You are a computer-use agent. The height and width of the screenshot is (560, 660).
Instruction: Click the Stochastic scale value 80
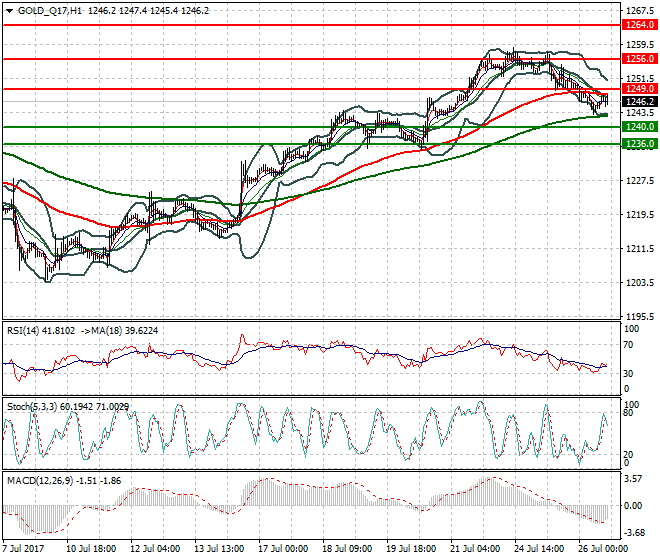(x=628, y=413)
